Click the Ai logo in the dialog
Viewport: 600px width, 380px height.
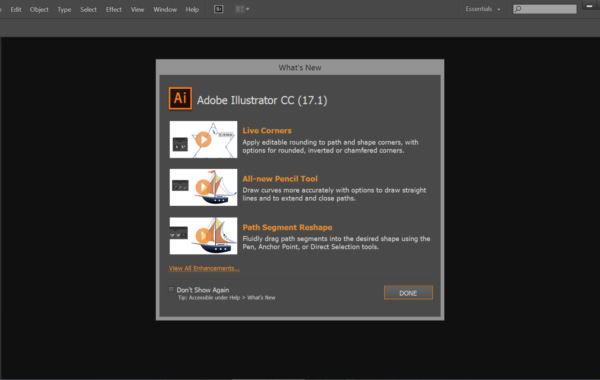coord(180,98)
